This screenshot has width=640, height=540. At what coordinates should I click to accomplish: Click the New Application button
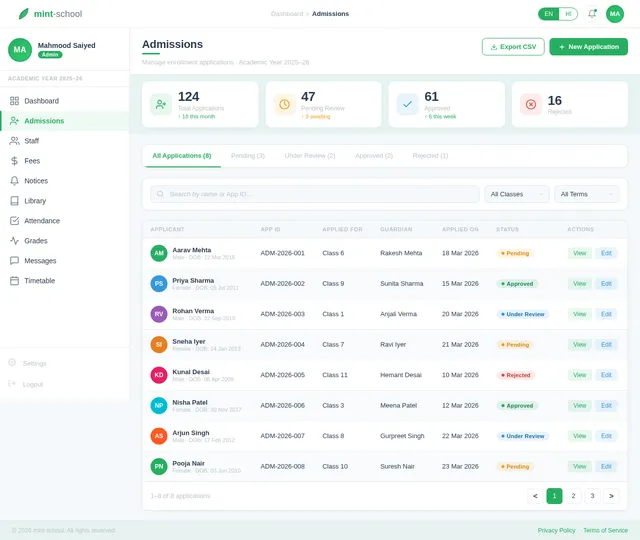[588, 47]
